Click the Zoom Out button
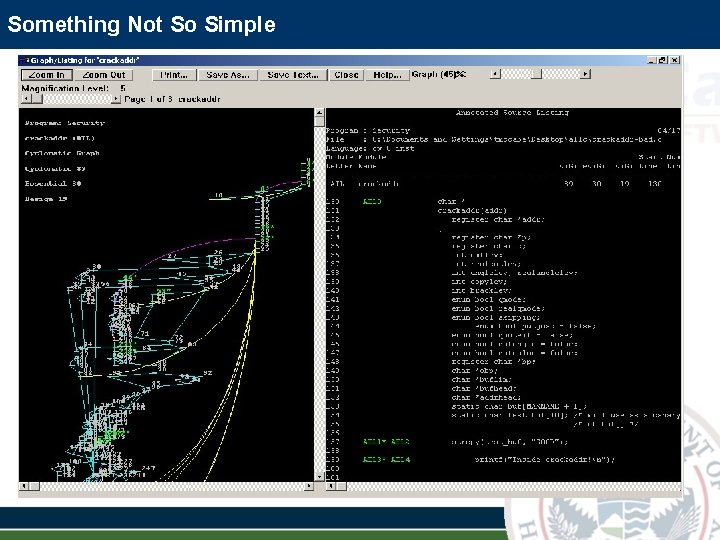The width and height of the screenshot is (720, 540). [104, 75]
